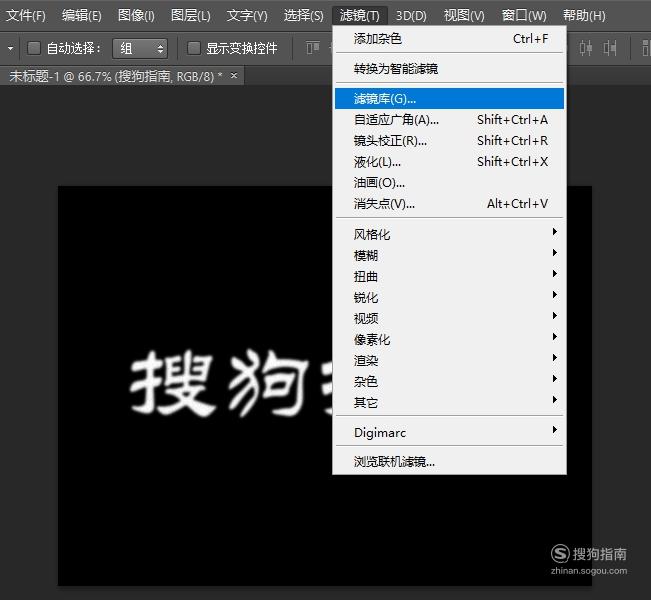This screenshot has width=651, height=600.
Task: Click the distribute right edges icon
Action: pos(609,48)
